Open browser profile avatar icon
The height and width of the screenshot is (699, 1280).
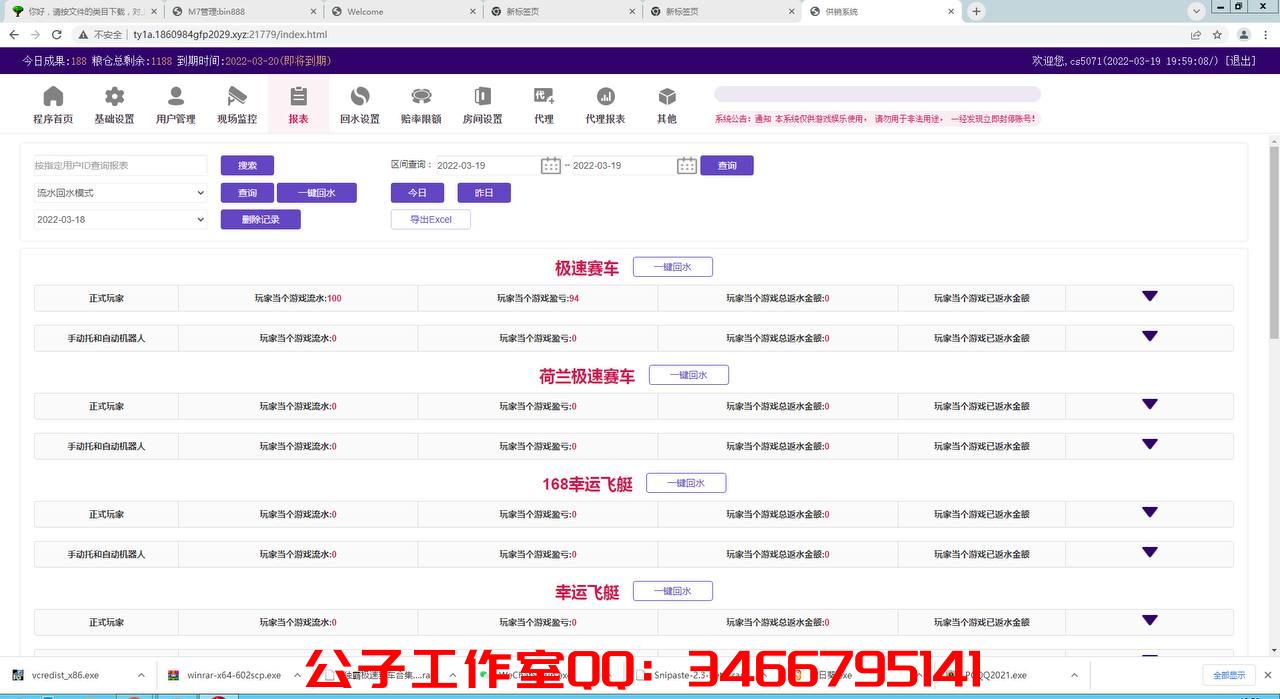tap(1243, 34)
